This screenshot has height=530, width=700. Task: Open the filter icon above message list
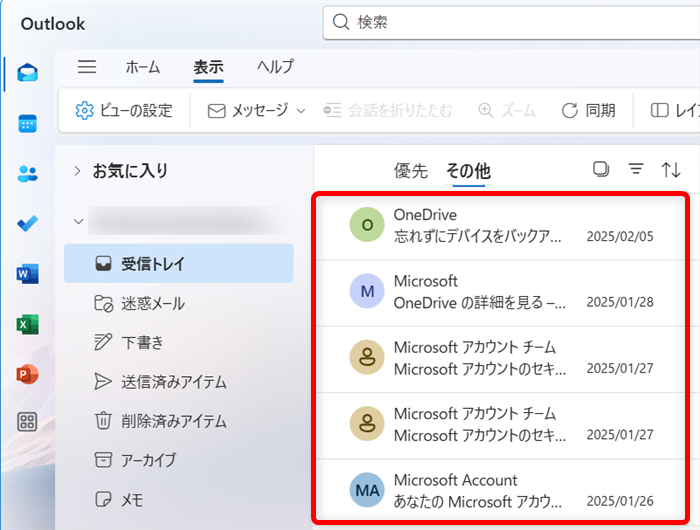coord(636,169)
